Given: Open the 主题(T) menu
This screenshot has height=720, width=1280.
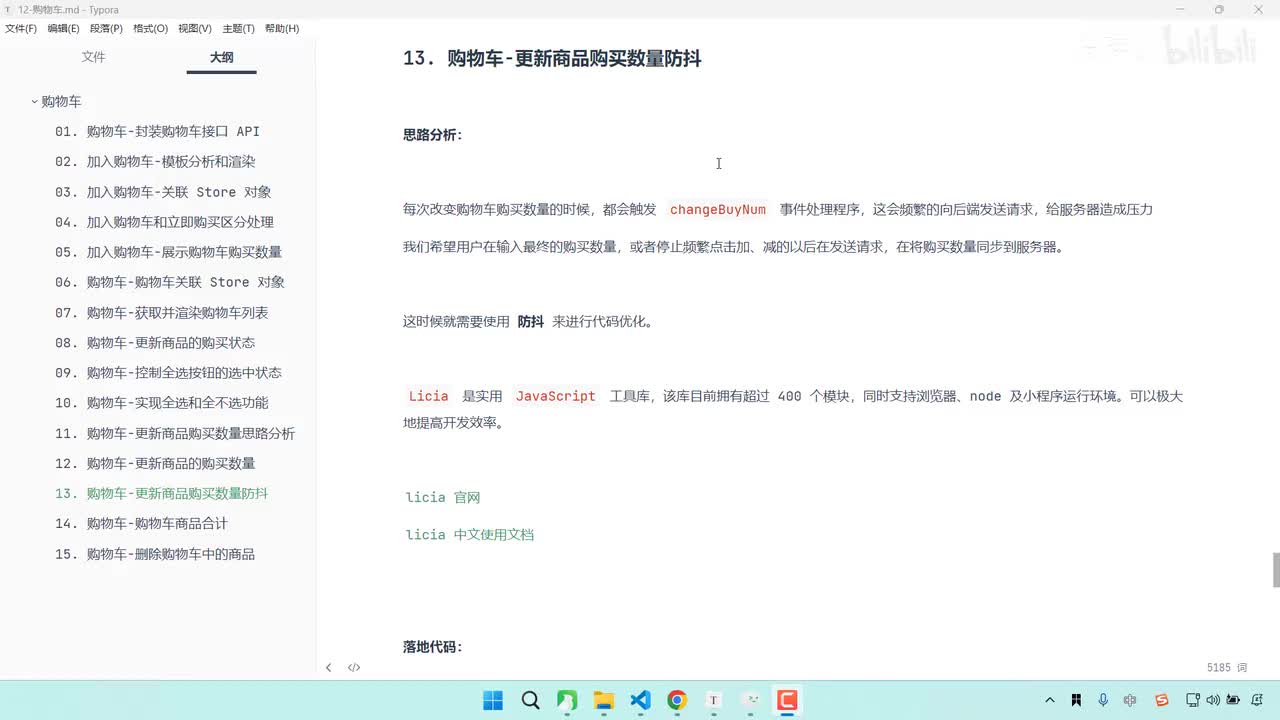Looking at the screenshot, I should (238, 29).
